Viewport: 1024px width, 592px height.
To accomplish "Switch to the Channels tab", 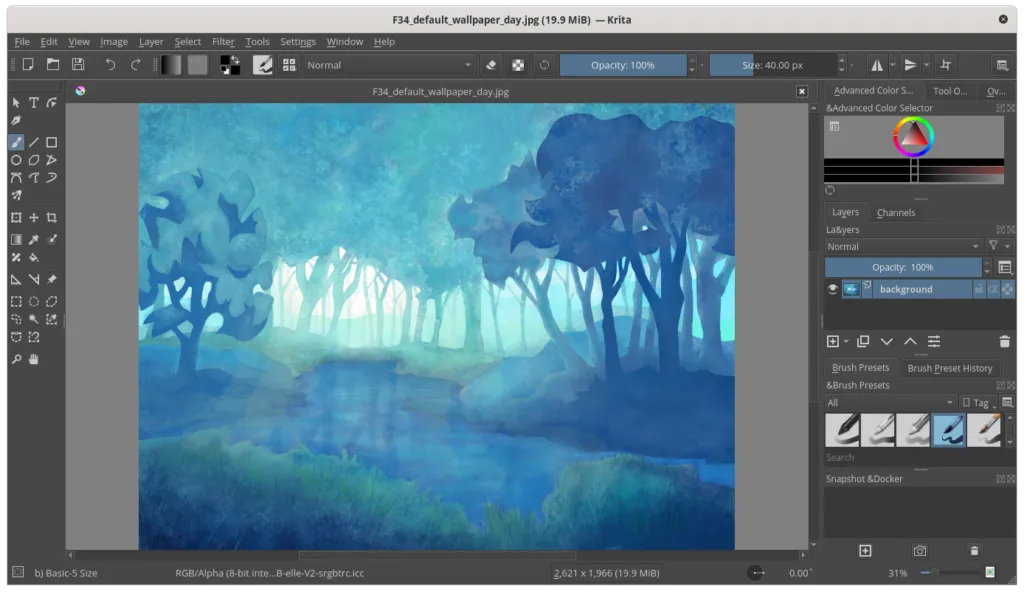I will [x=895, y=212].
